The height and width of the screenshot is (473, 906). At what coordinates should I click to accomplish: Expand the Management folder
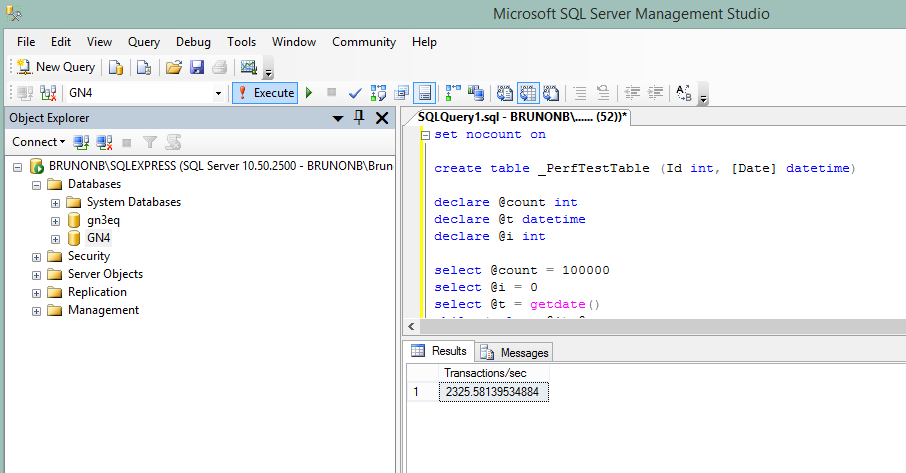(36, 311)
